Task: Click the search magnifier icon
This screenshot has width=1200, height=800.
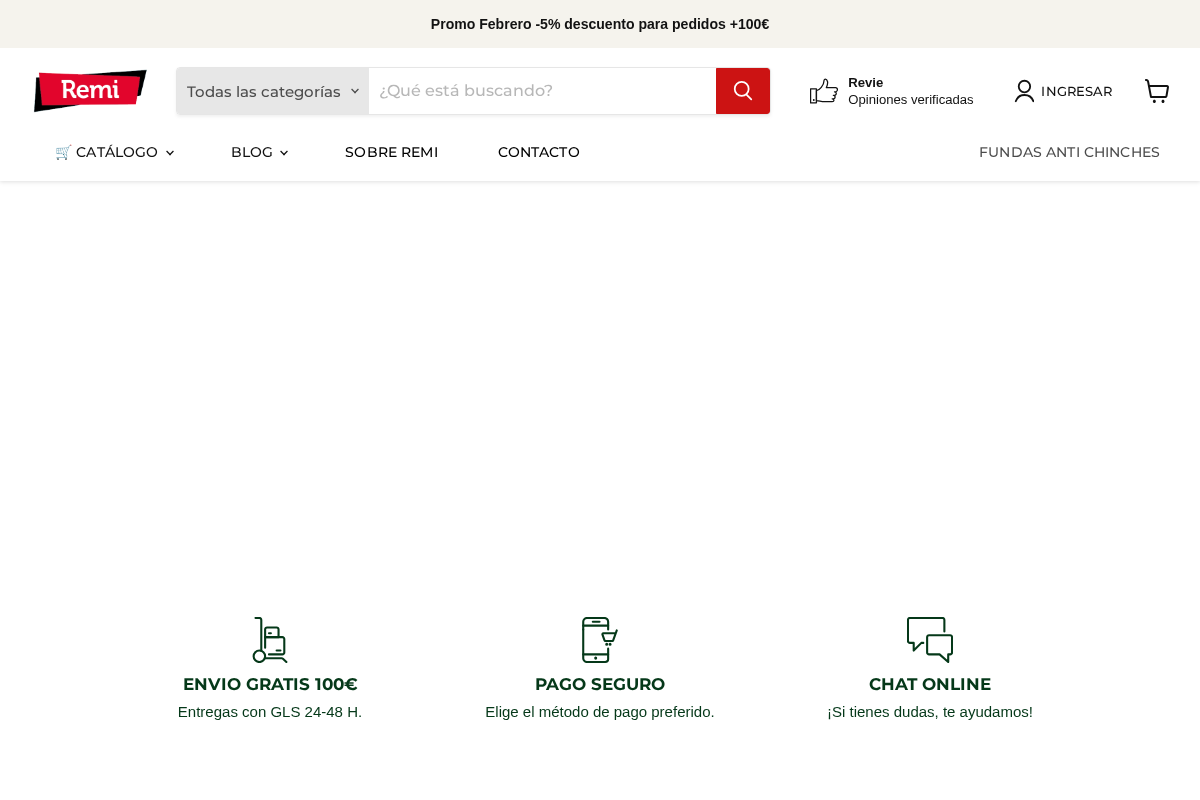Action: pyautogui.click(x=742, y=91)
